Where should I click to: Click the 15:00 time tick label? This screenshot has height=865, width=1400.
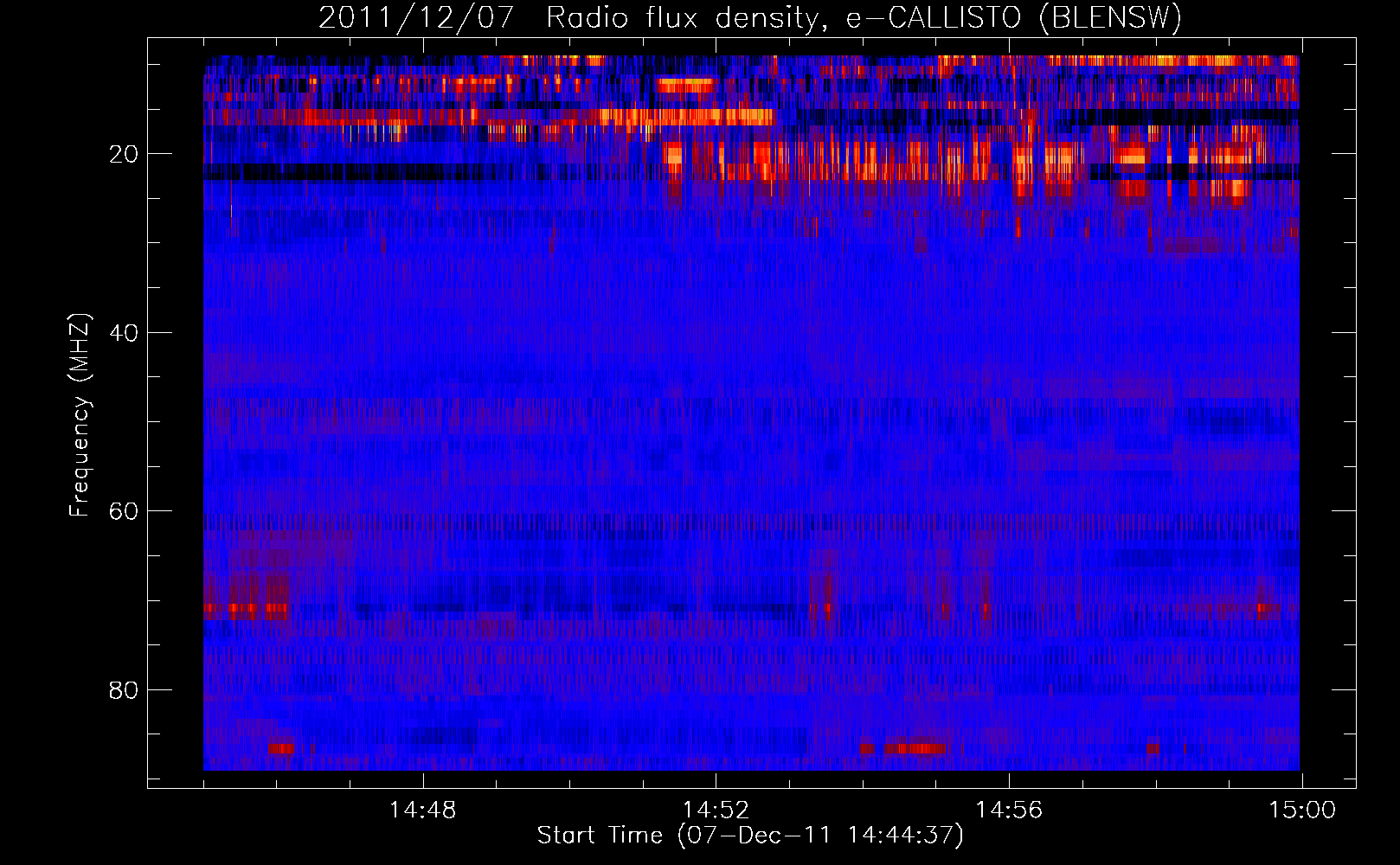[x=1302, y=811]
